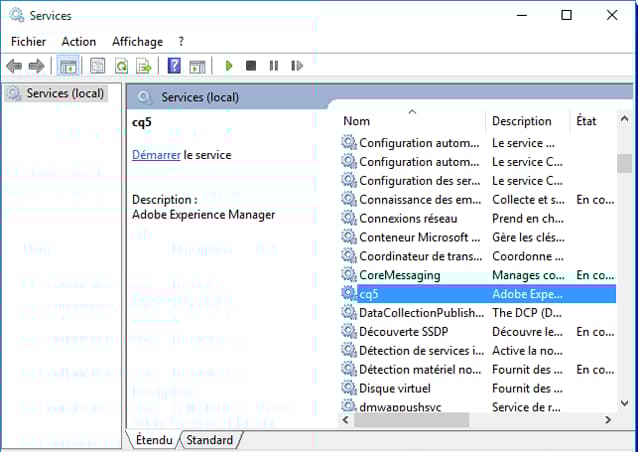
Task: Click the horizontal scrollbar right arrow
Action: 608,419
